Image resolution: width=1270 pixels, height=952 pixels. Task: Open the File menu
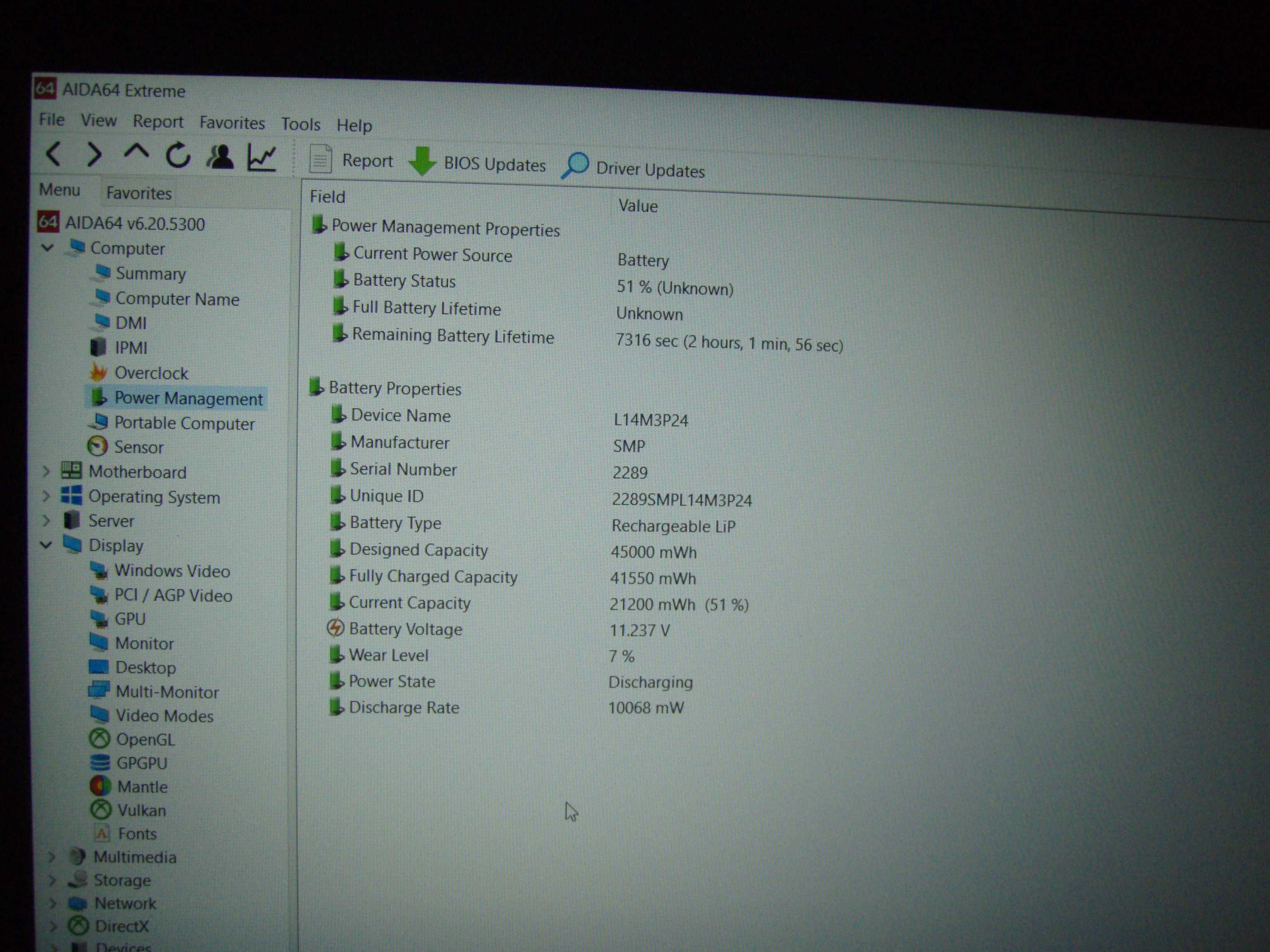[52, 119]
